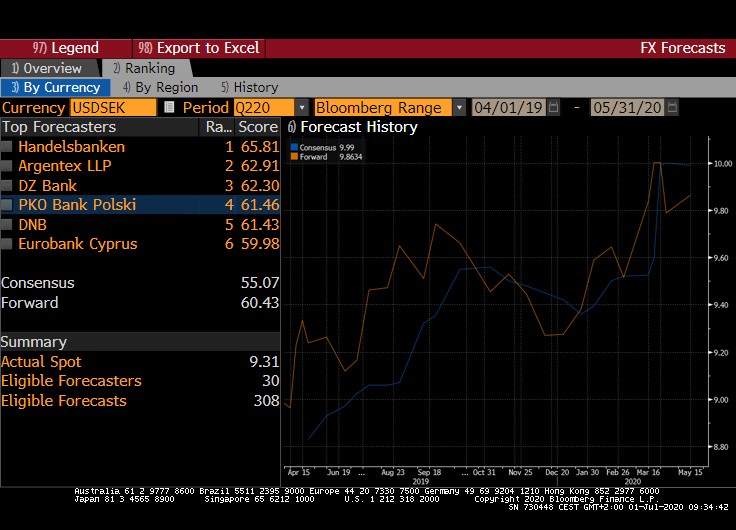
Task: Click the Export to Excel button
Action: pos(199,48)
